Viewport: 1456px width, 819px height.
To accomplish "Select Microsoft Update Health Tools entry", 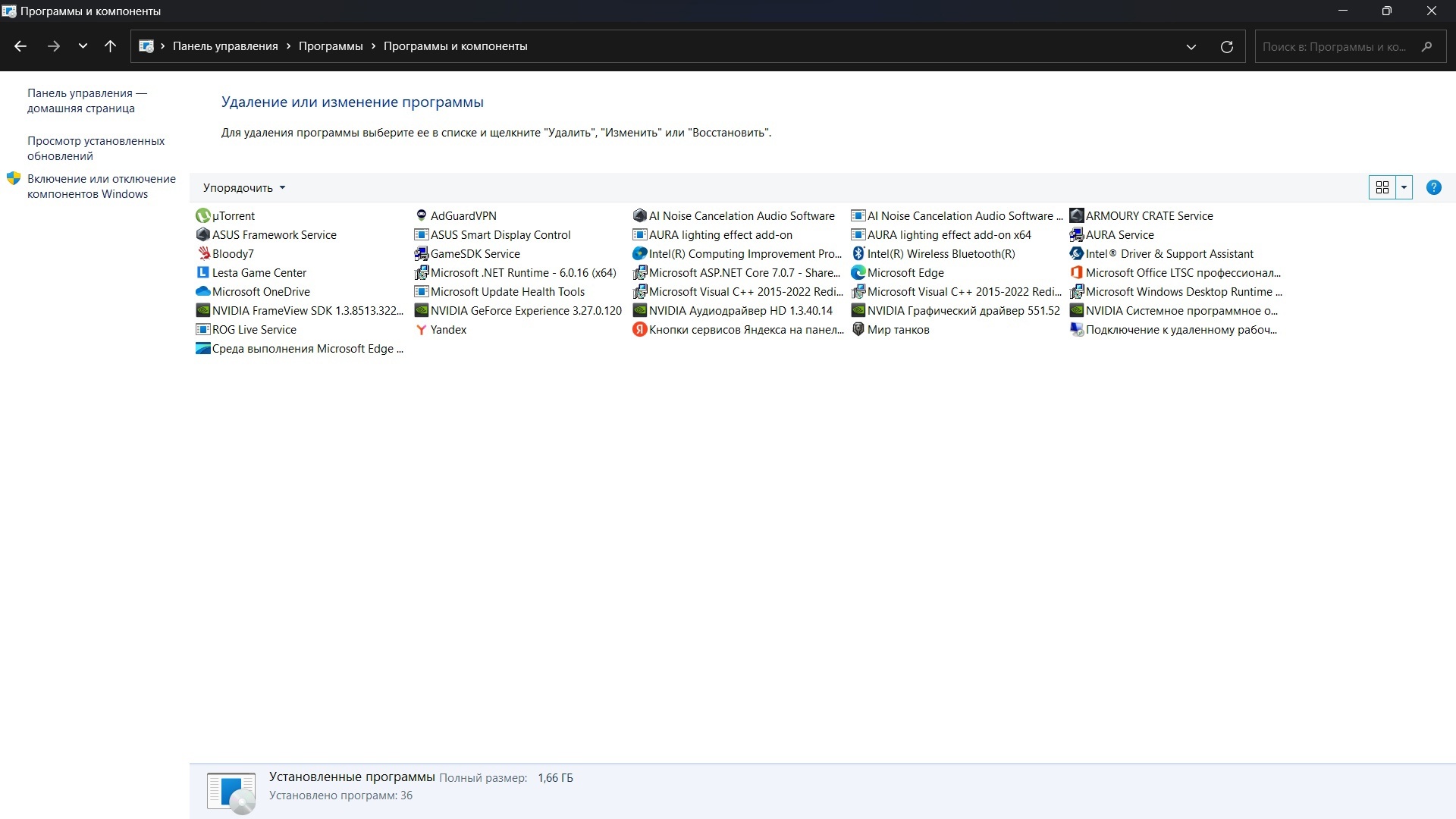I will [500, 292].
